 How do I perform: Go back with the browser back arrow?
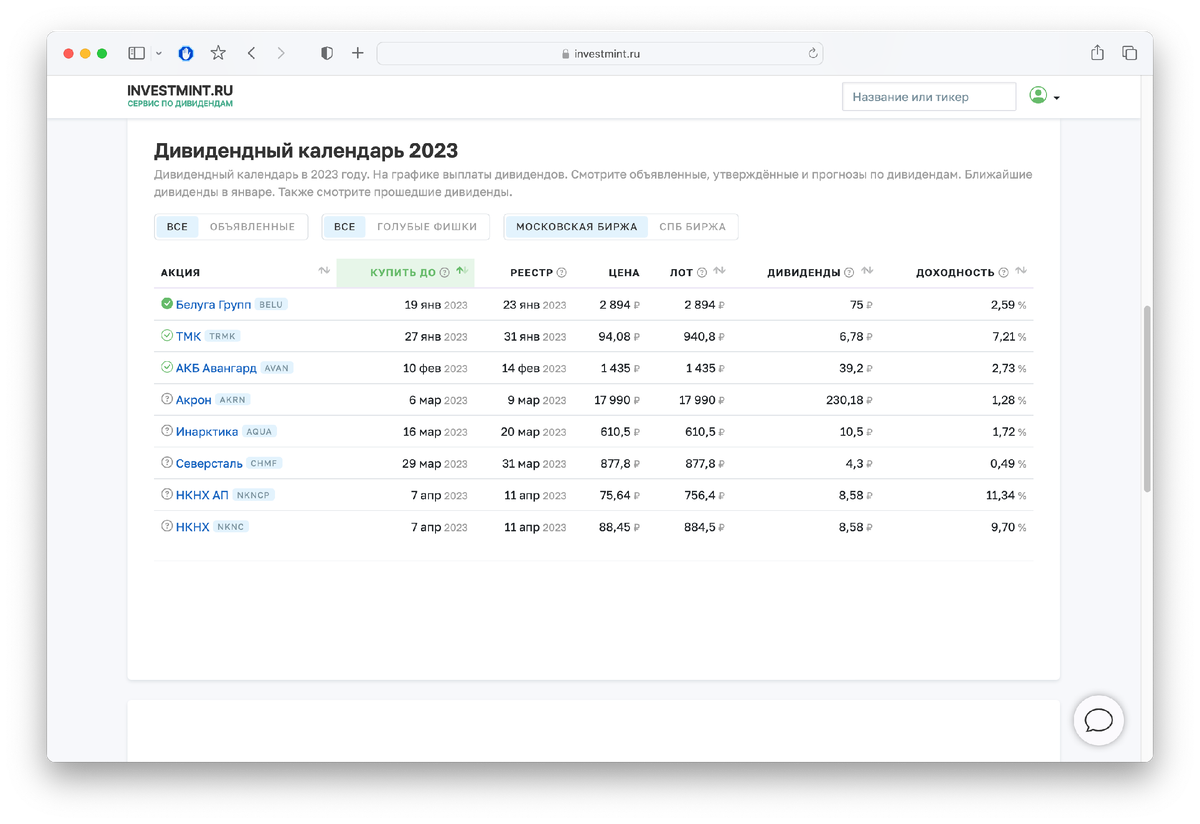pos(251,53)
